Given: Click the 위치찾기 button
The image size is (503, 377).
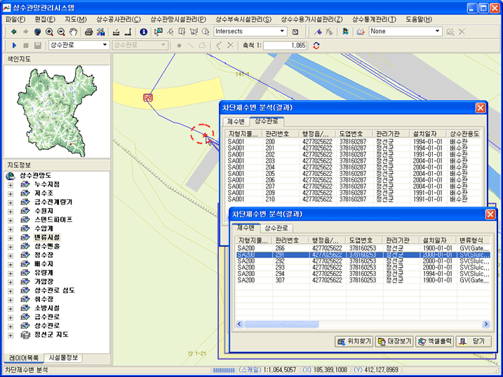Looking at the screenshot, I should (354, 341).
